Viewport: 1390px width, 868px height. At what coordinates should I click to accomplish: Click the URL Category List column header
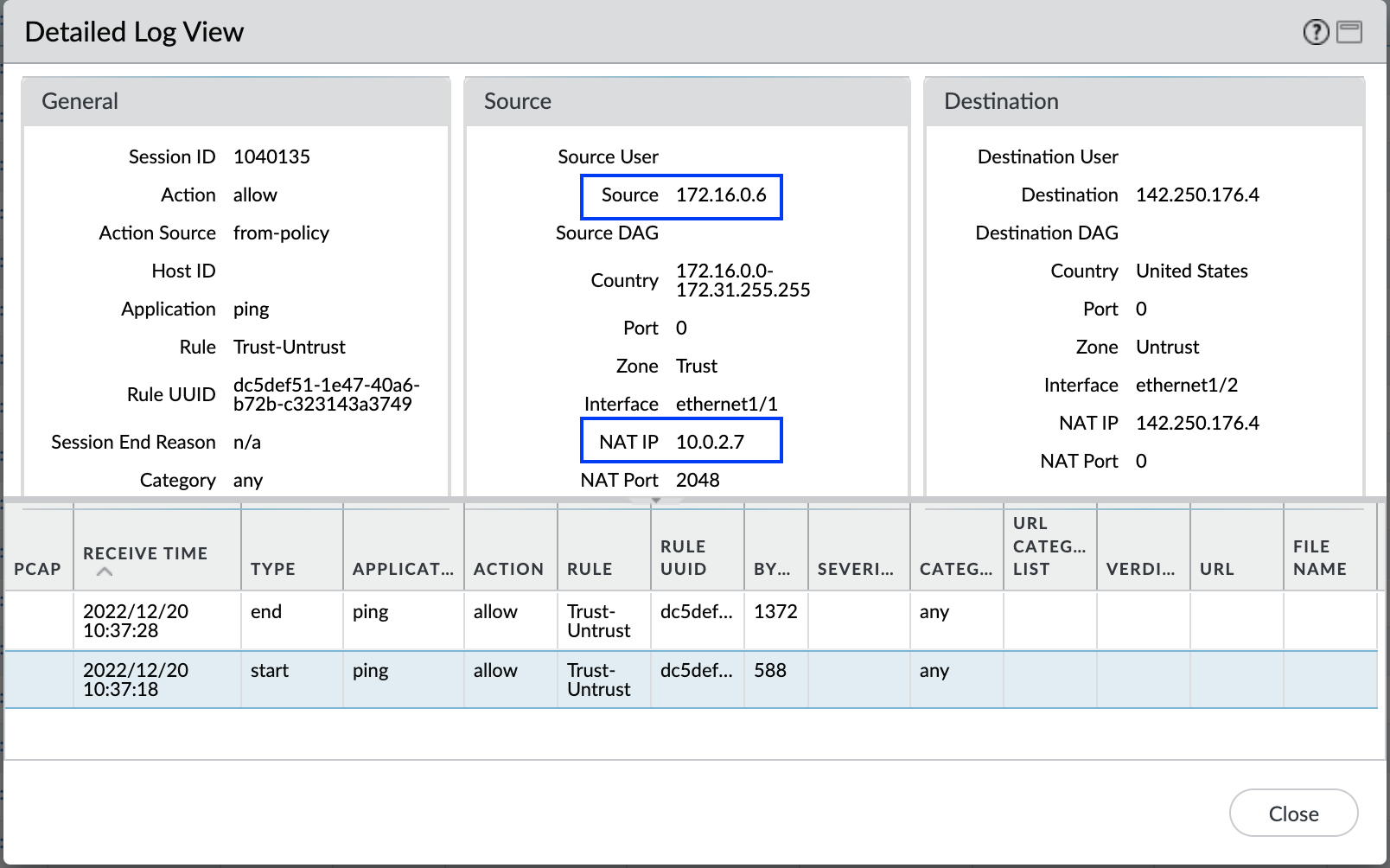pyautogui.click(x=1049, y=546)
